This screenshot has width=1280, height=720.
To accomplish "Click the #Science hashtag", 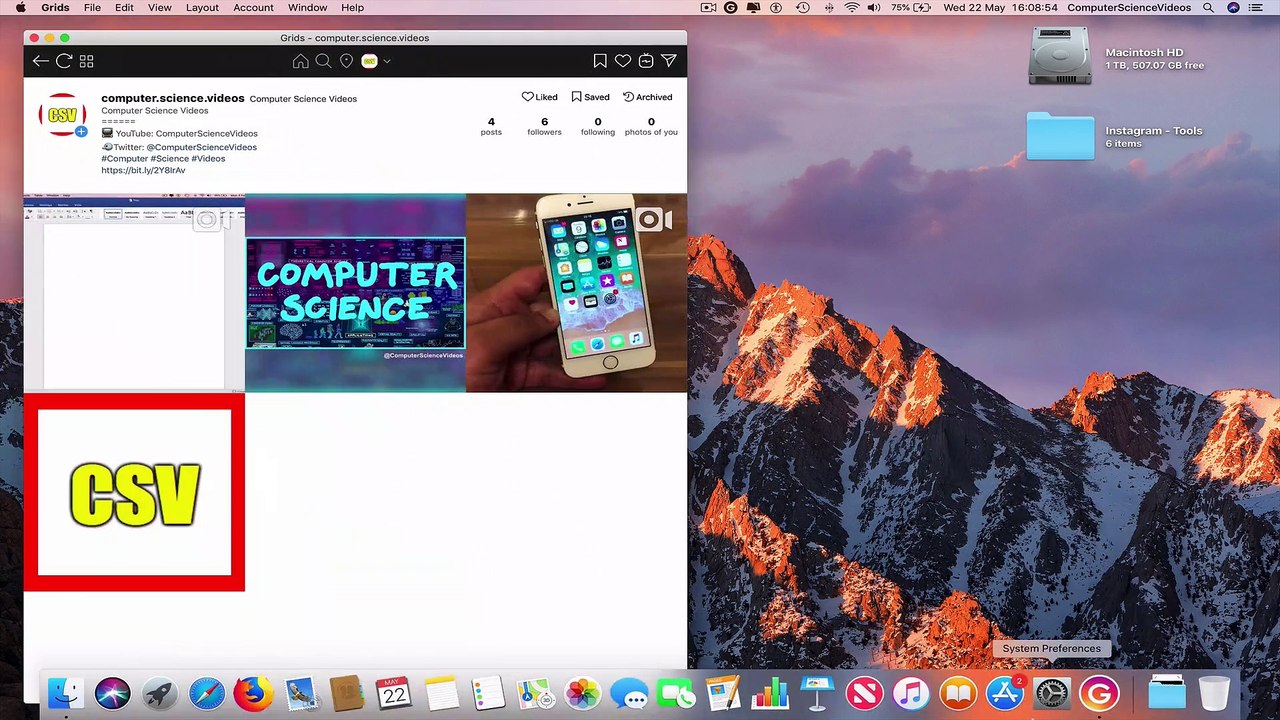I will point(169,159).
